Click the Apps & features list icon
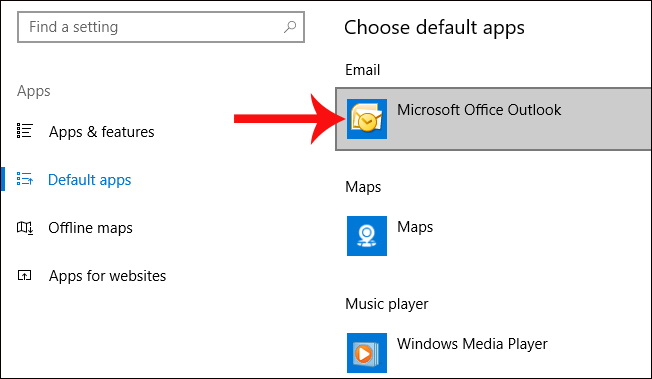 pyautogui.click(x=25, y=131)
